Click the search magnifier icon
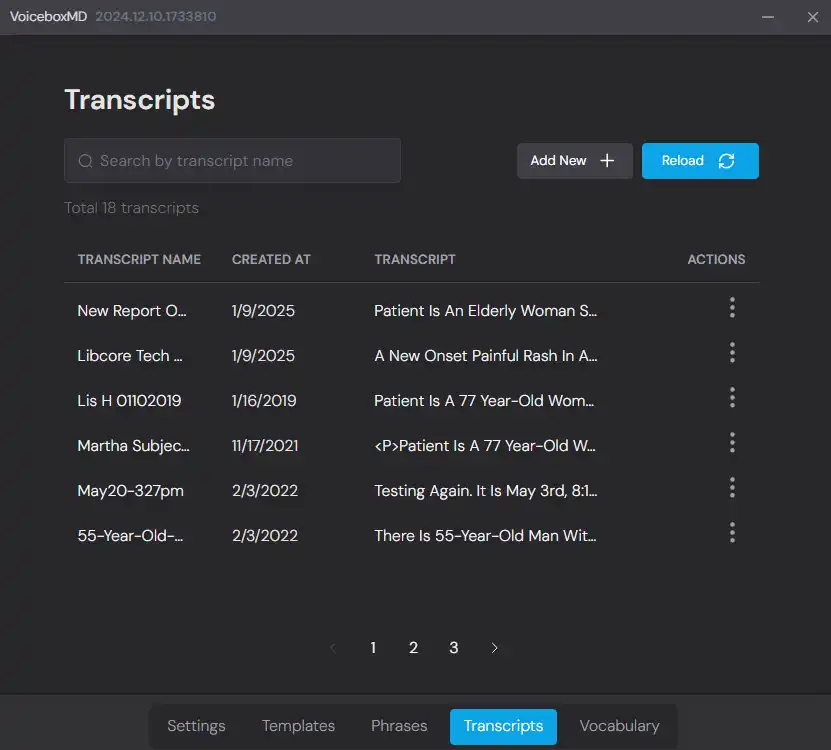Viewport: 831px width, 750px height. point(86,161)
